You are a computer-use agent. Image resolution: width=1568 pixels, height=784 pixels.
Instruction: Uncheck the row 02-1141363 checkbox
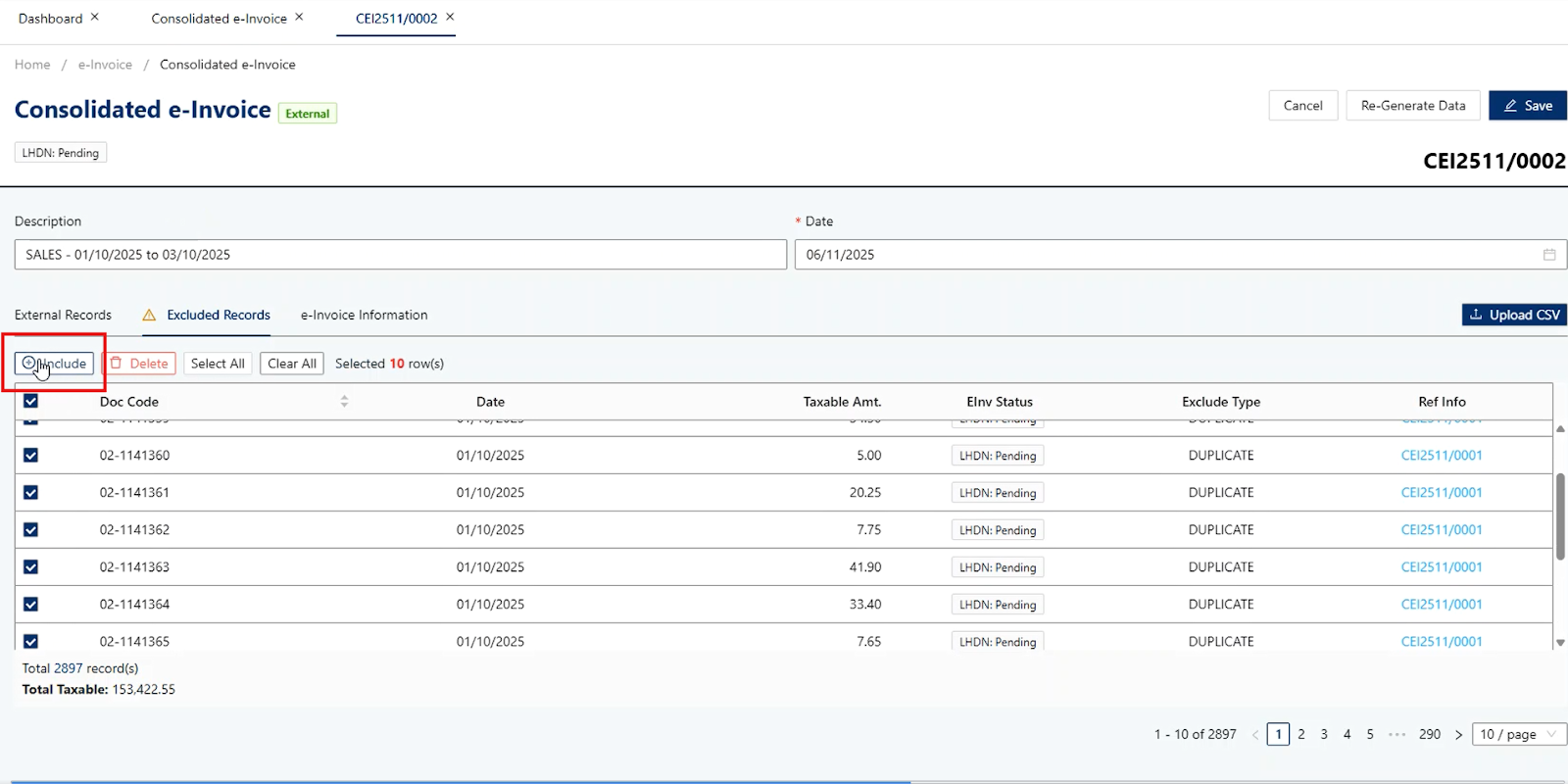point(31,567)
